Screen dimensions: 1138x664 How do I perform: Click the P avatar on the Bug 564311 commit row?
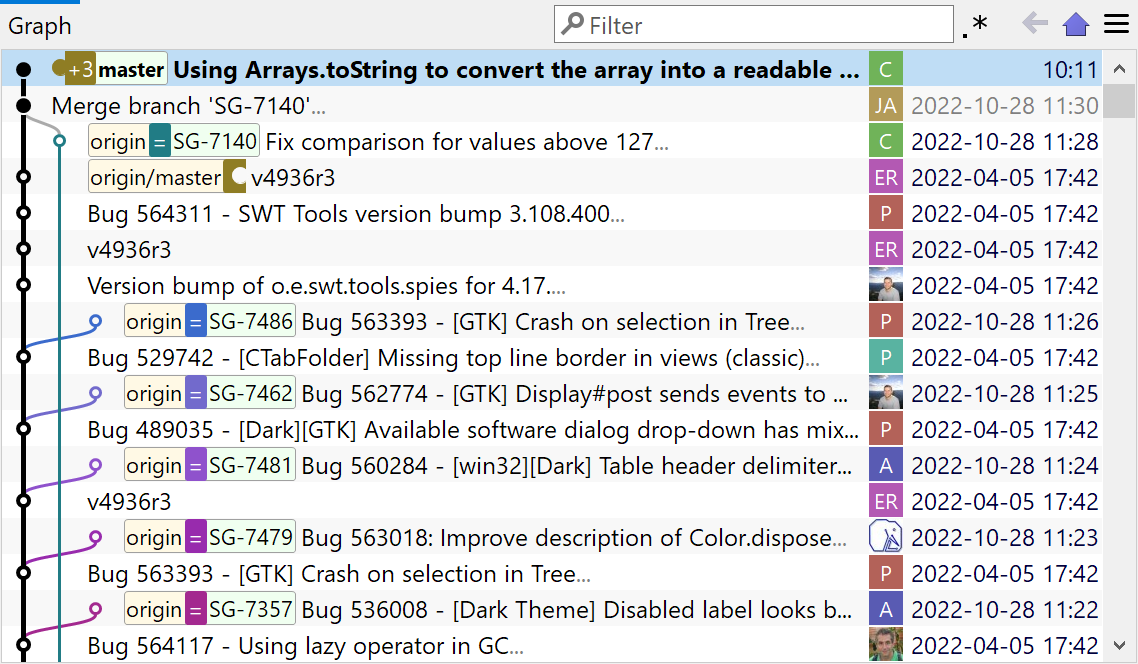885,213
